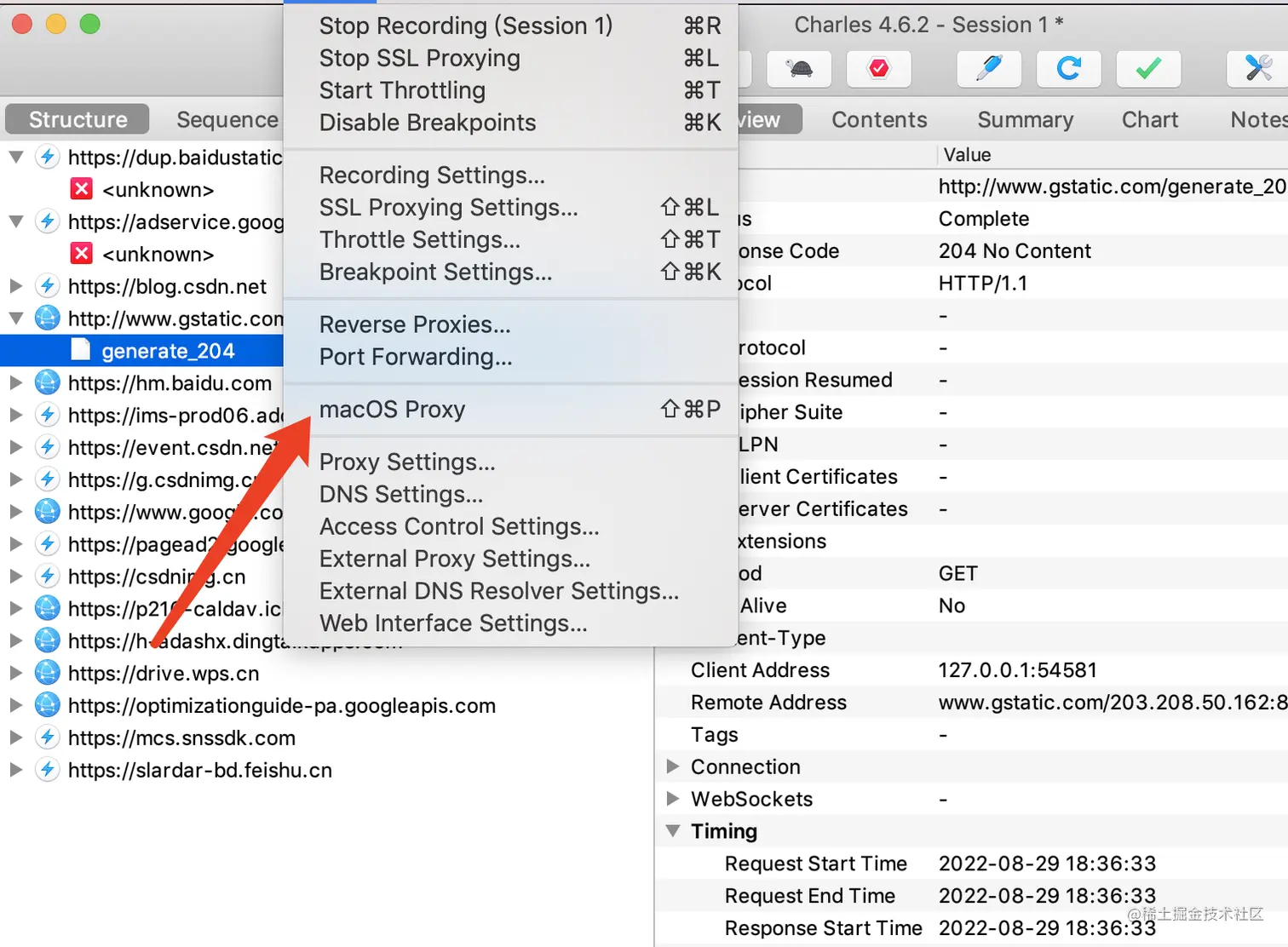Select the generate_204 request row

(142, 350)
